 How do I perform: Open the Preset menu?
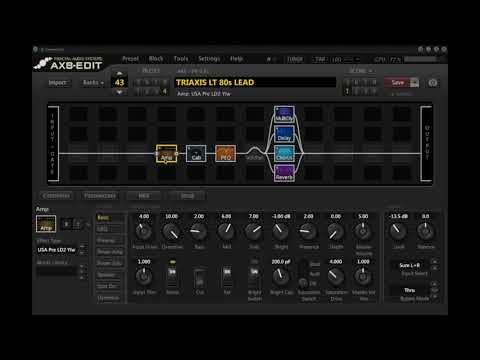(x=130, y=59)
